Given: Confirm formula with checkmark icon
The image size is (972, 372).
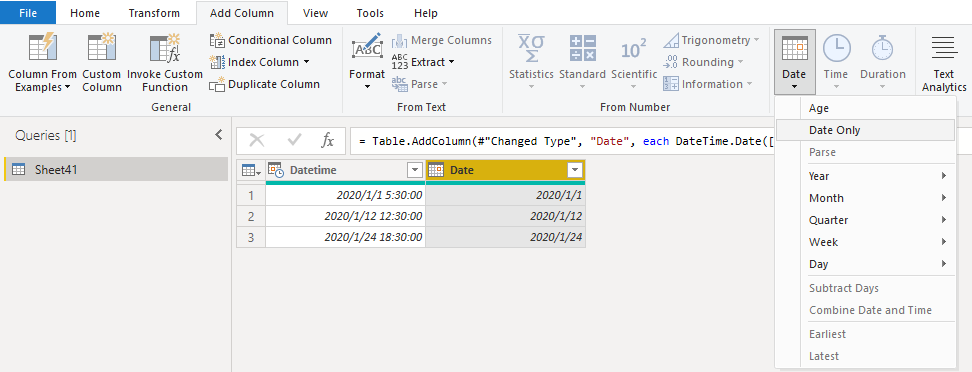Looking at the screenshot, I should click(x=294, y=141).
